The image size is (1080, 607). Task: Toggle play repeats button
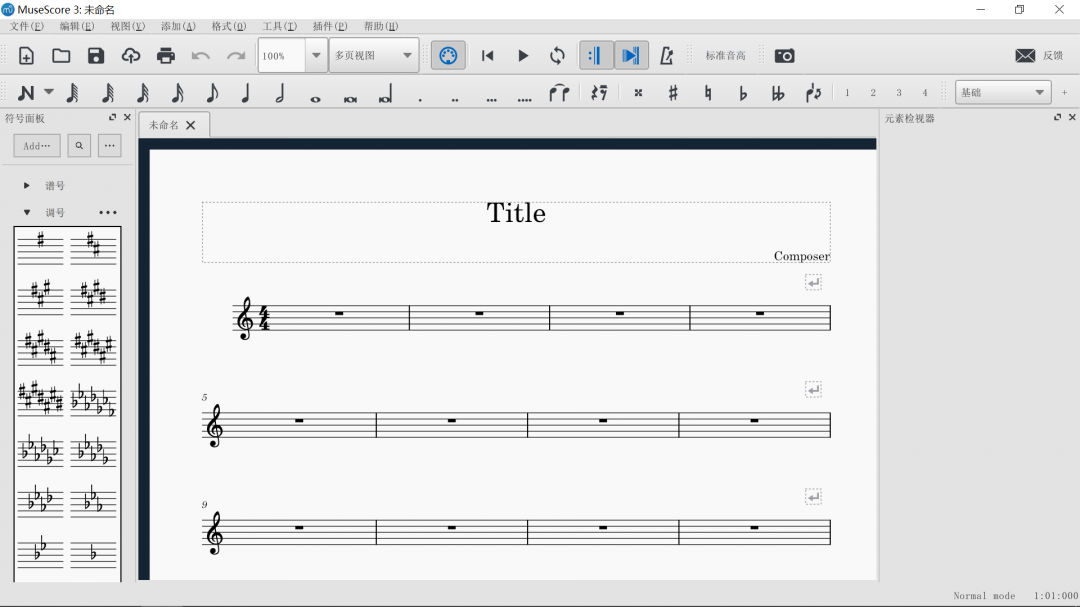click(x=596, y=56)
